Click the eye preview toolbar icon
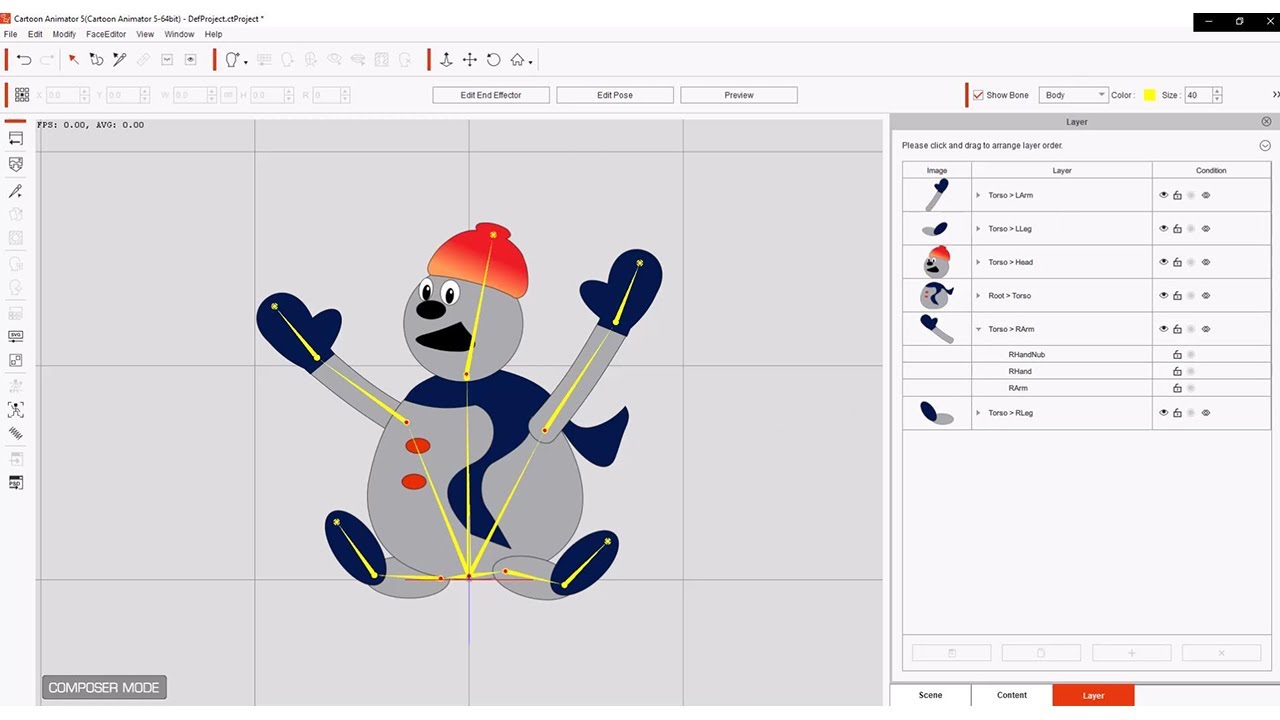The image size is (1280, 720). (190, 60)
